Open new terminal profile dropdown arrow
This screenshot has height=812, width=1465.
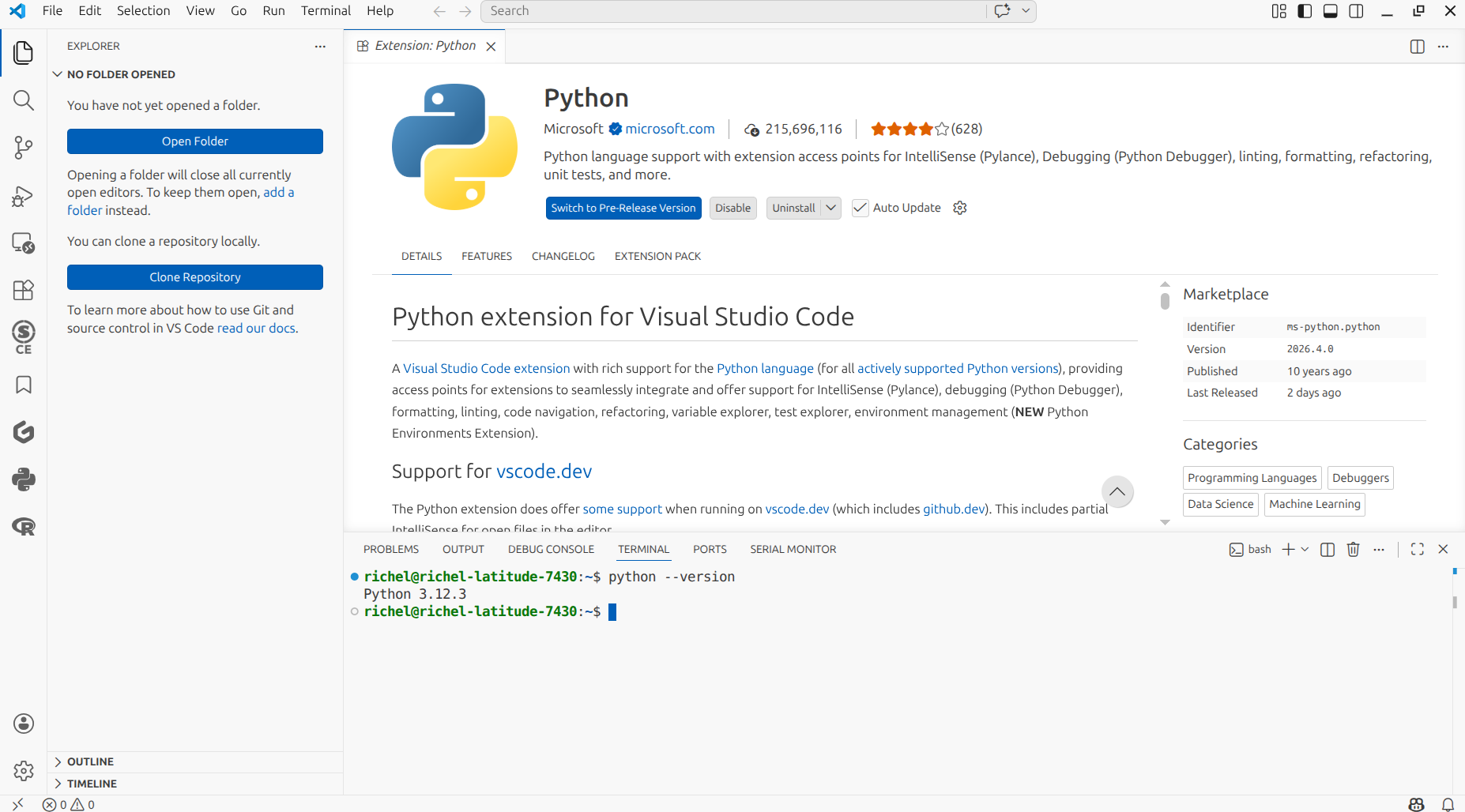[x=1305, y=549]
